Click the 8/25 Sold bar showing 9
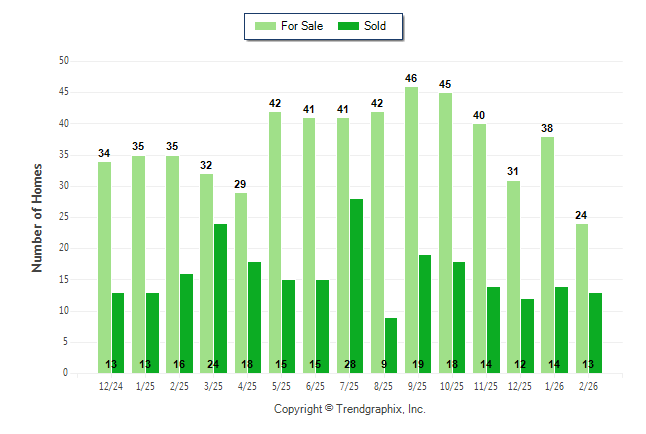This screenshot has height=434, width=646. pos(391,345)
